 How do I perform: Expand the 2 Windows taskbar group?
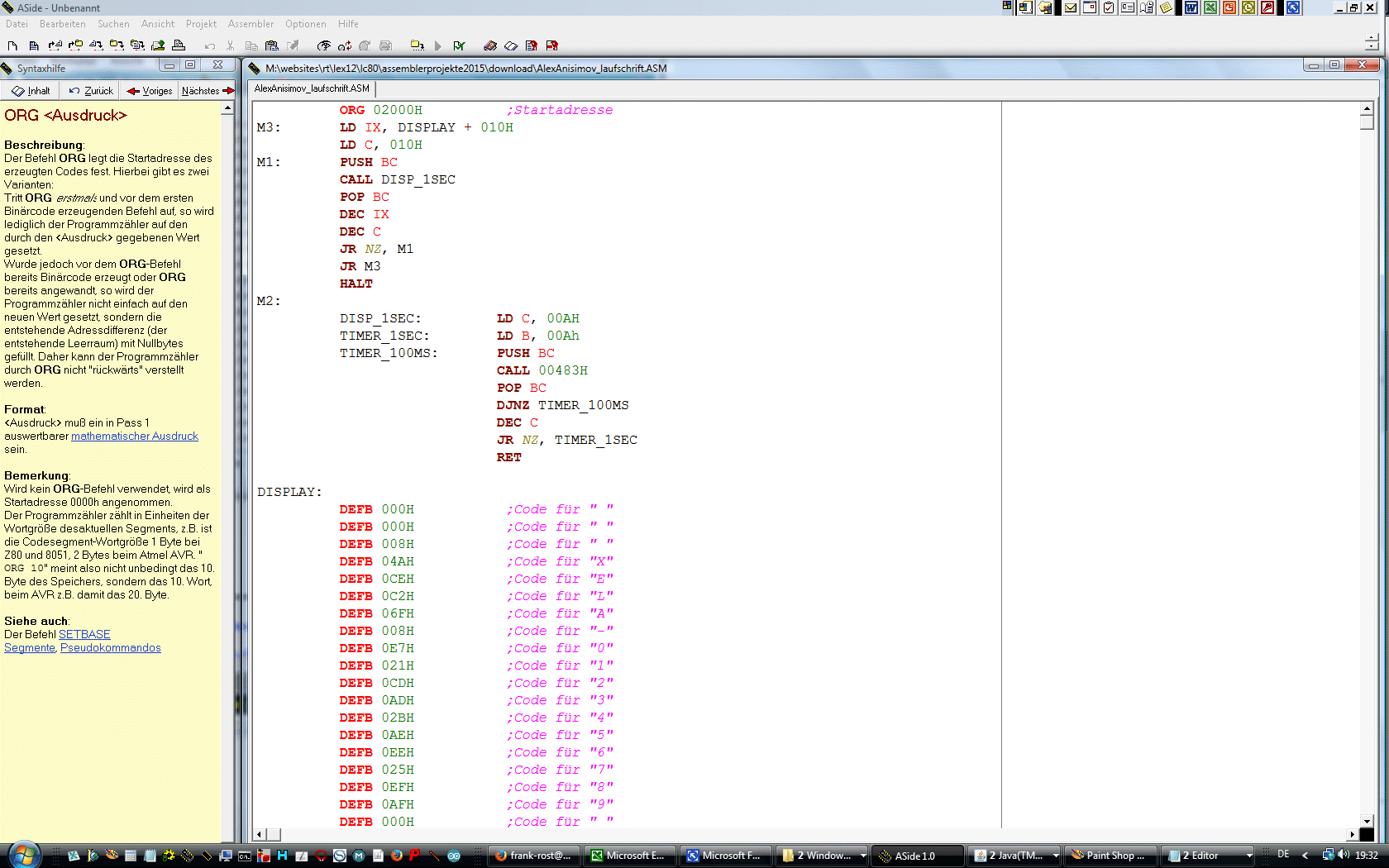(863, 856)
